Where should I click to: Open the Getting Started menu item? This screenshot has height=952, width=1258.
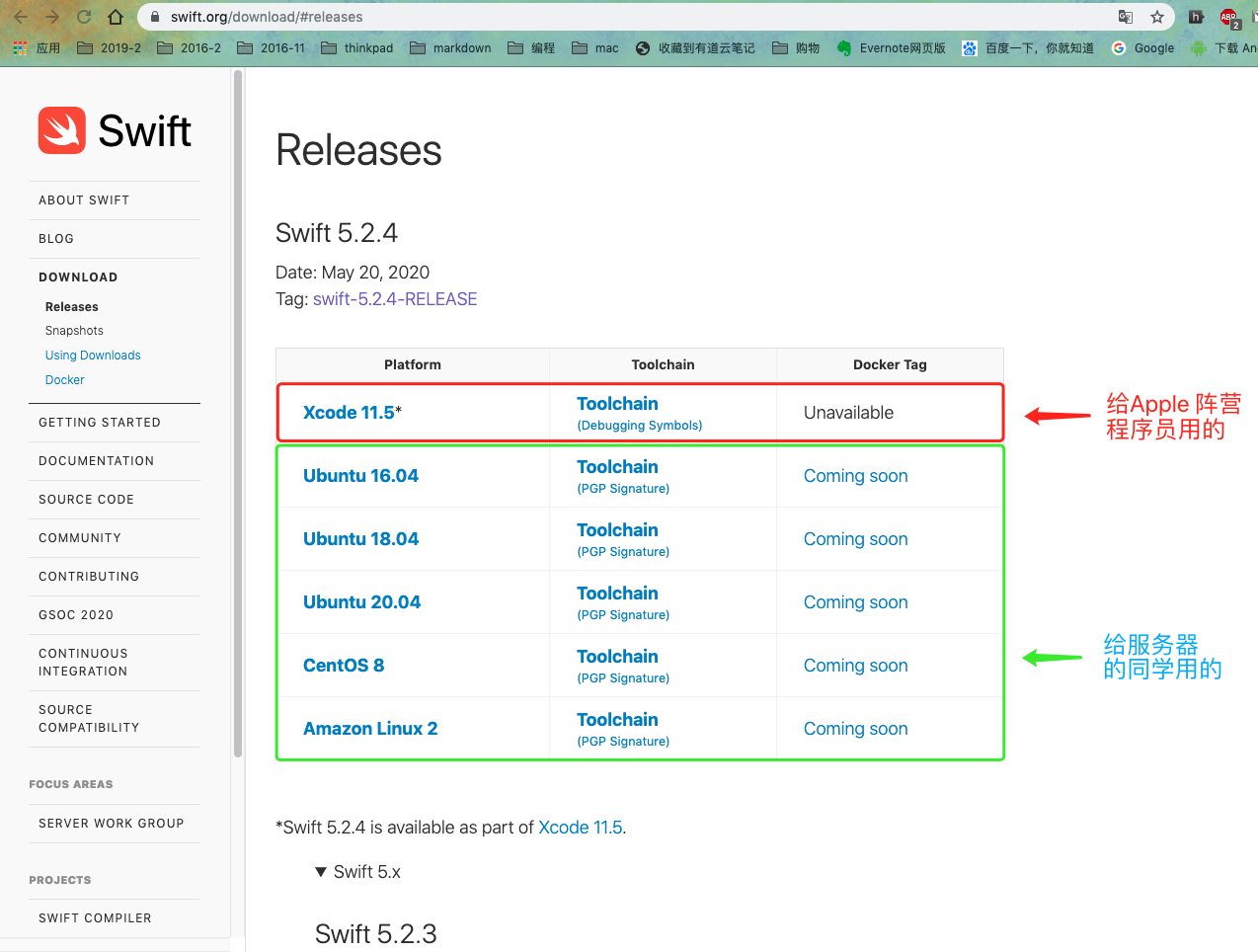coord(100,423)
